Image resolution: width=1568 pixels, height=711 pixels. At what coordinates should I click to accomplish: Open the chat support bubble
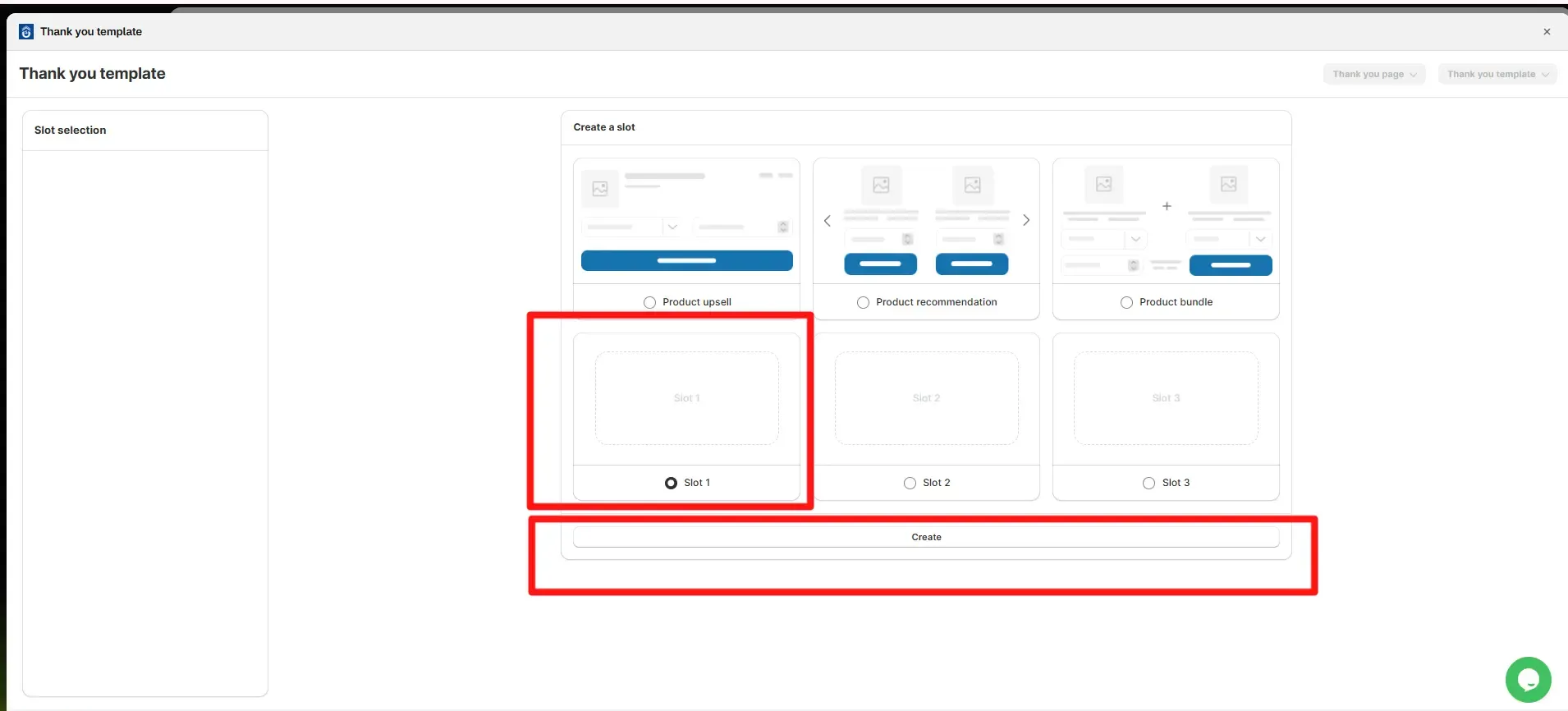[1528, 679]
